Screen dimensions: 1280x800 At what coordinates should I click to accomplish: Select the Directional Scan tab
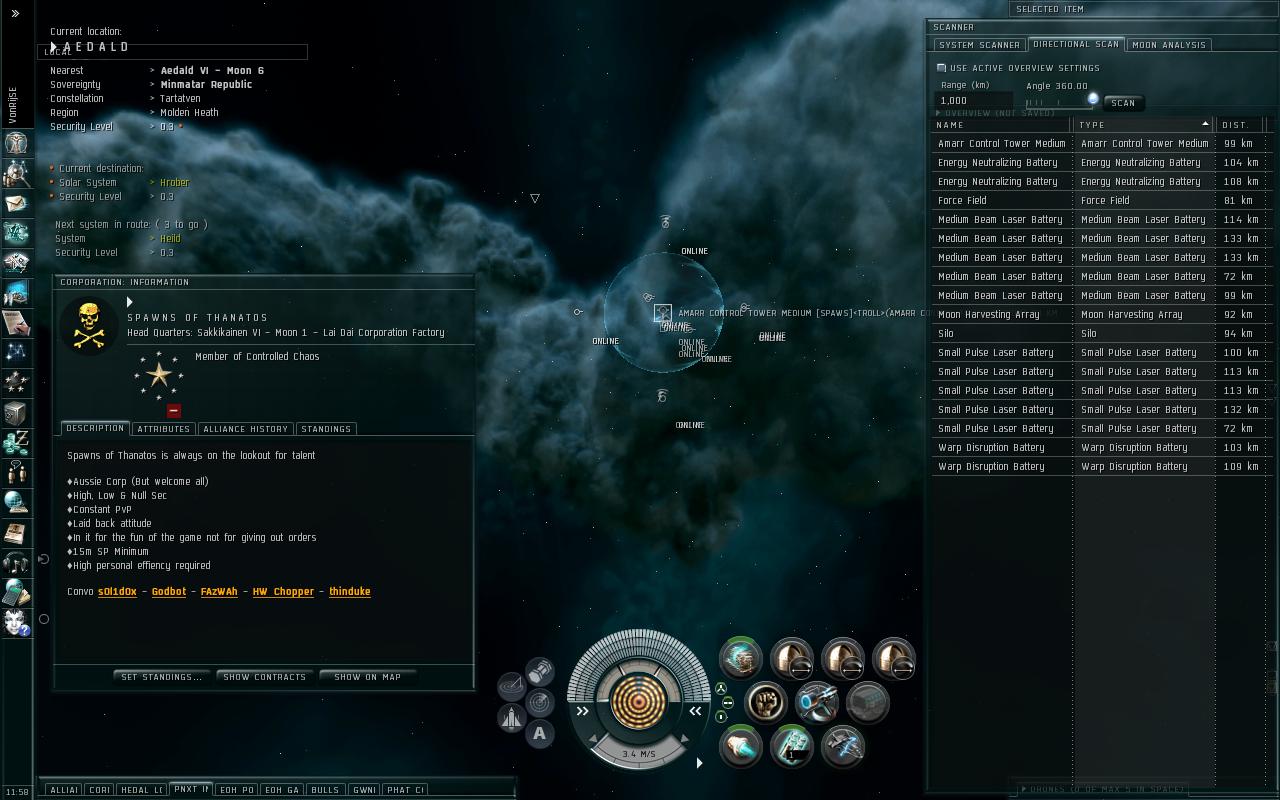(x=1076, y=44)
